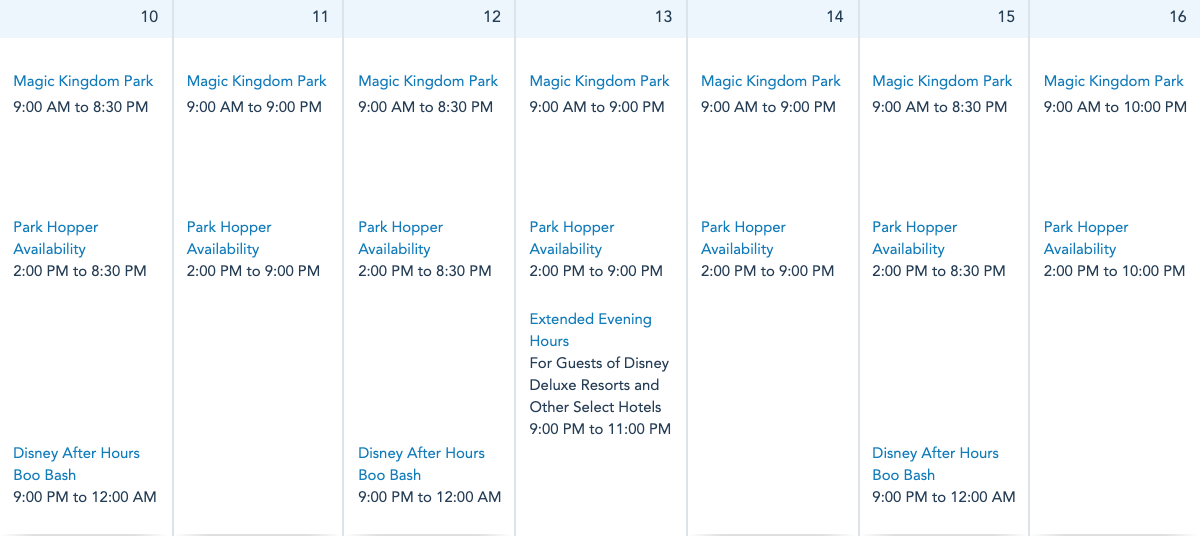Image resolution: width=1202 pixels, height=536 pixels.
Task: Click Disney After Hours Boo Bash on day 12
Action: point(421,464)
